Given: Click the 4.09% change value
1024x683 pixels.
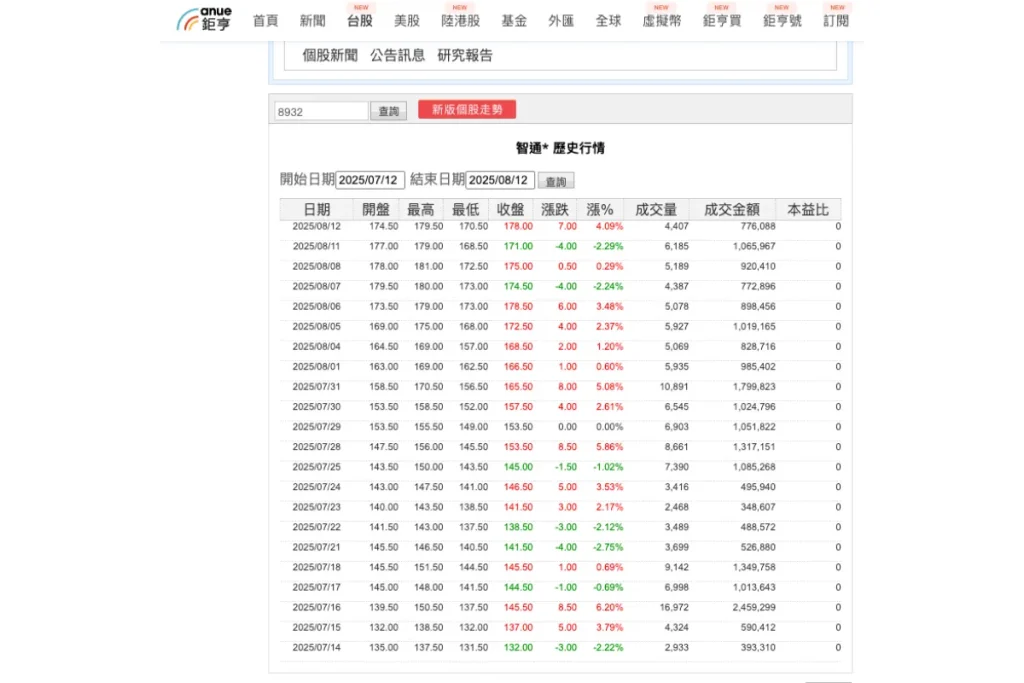Looking at the screenshot, I should coord(609,227).
